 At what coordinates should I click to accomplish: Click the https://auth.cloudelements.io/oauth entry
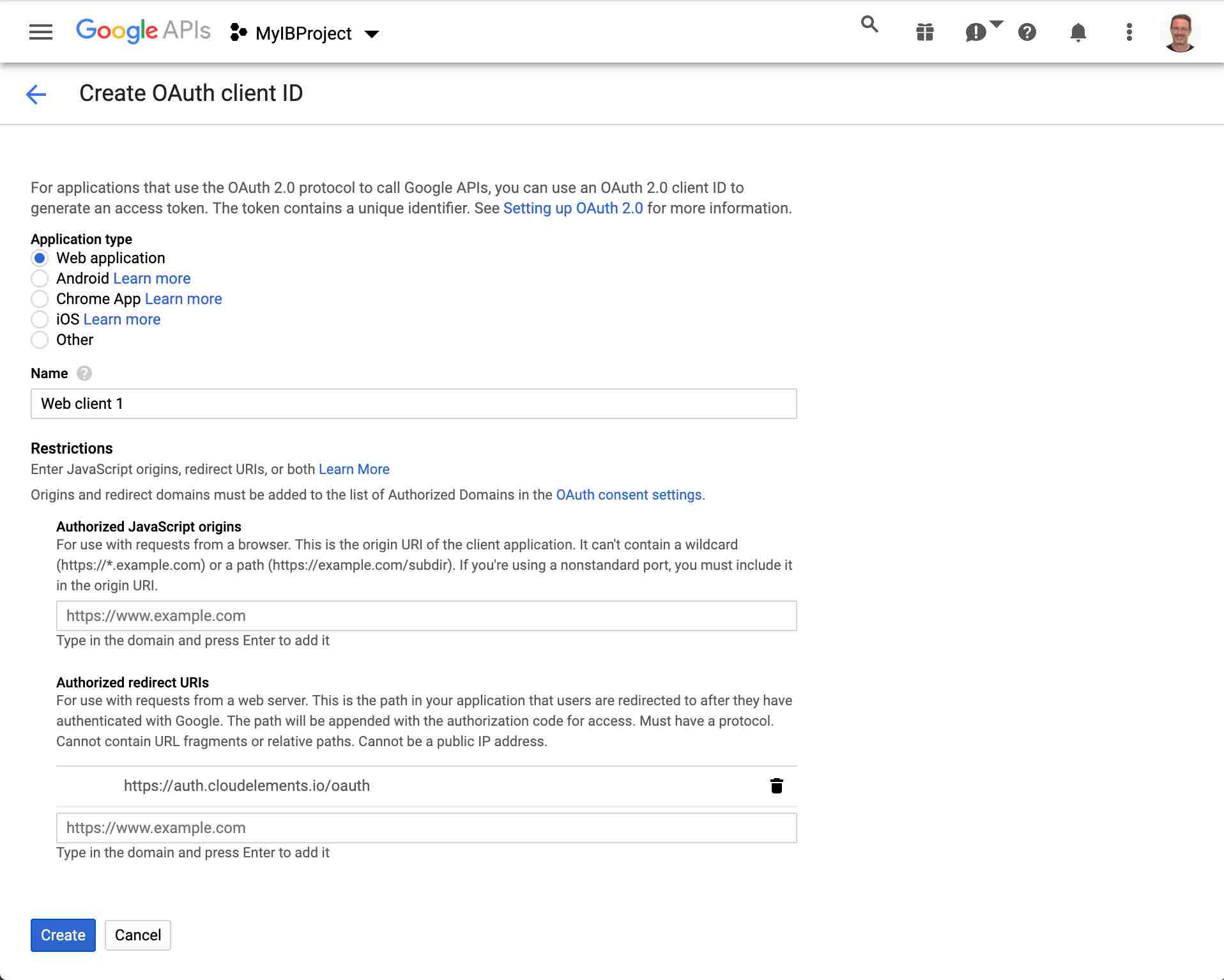[247, 786]
